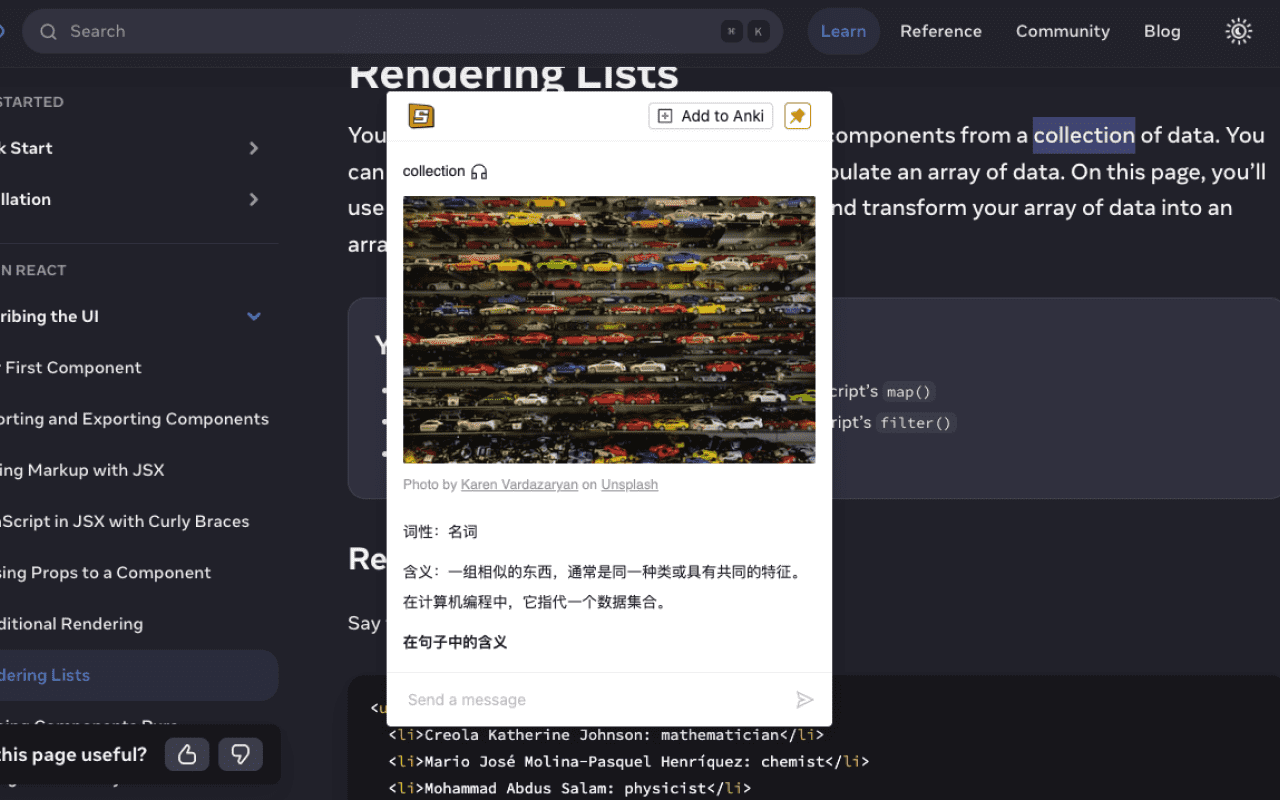Collapse the Describing the UI section
Image resolution: width=1280 pixels, height=800 pixels.
[253, 316]
